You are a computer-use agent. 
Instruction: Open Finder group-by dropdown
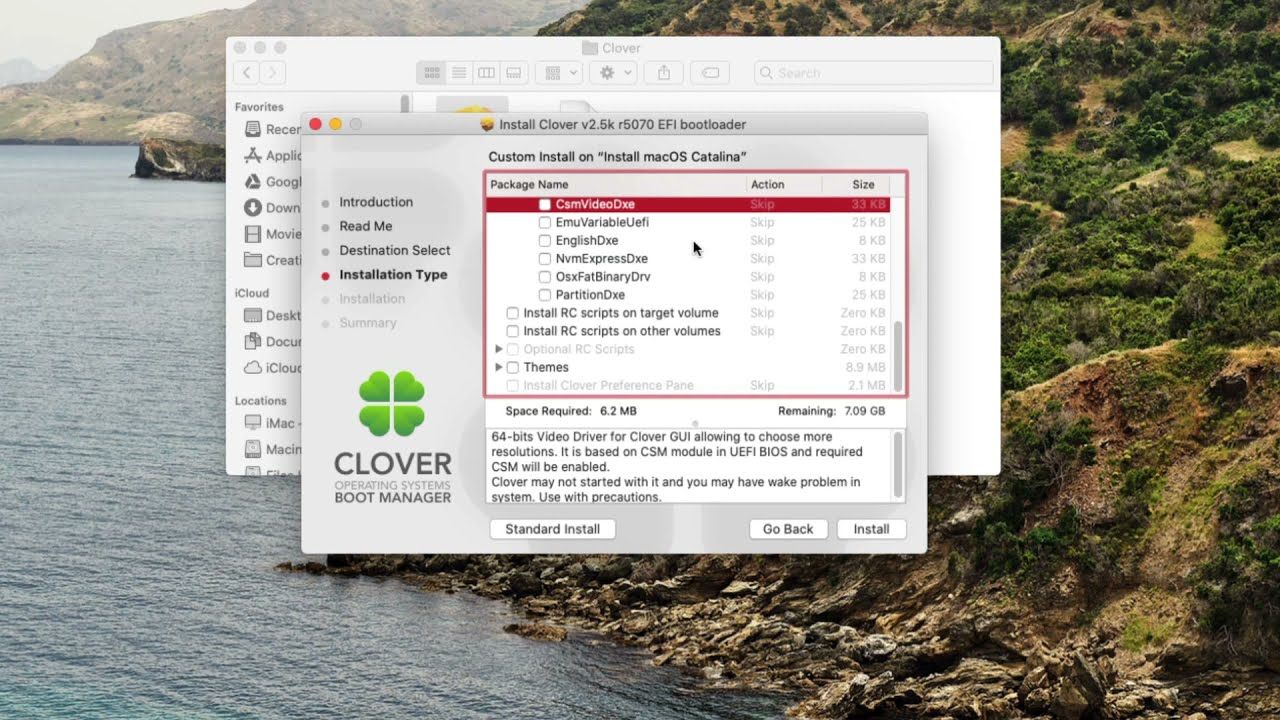click(x=559, y=73)
